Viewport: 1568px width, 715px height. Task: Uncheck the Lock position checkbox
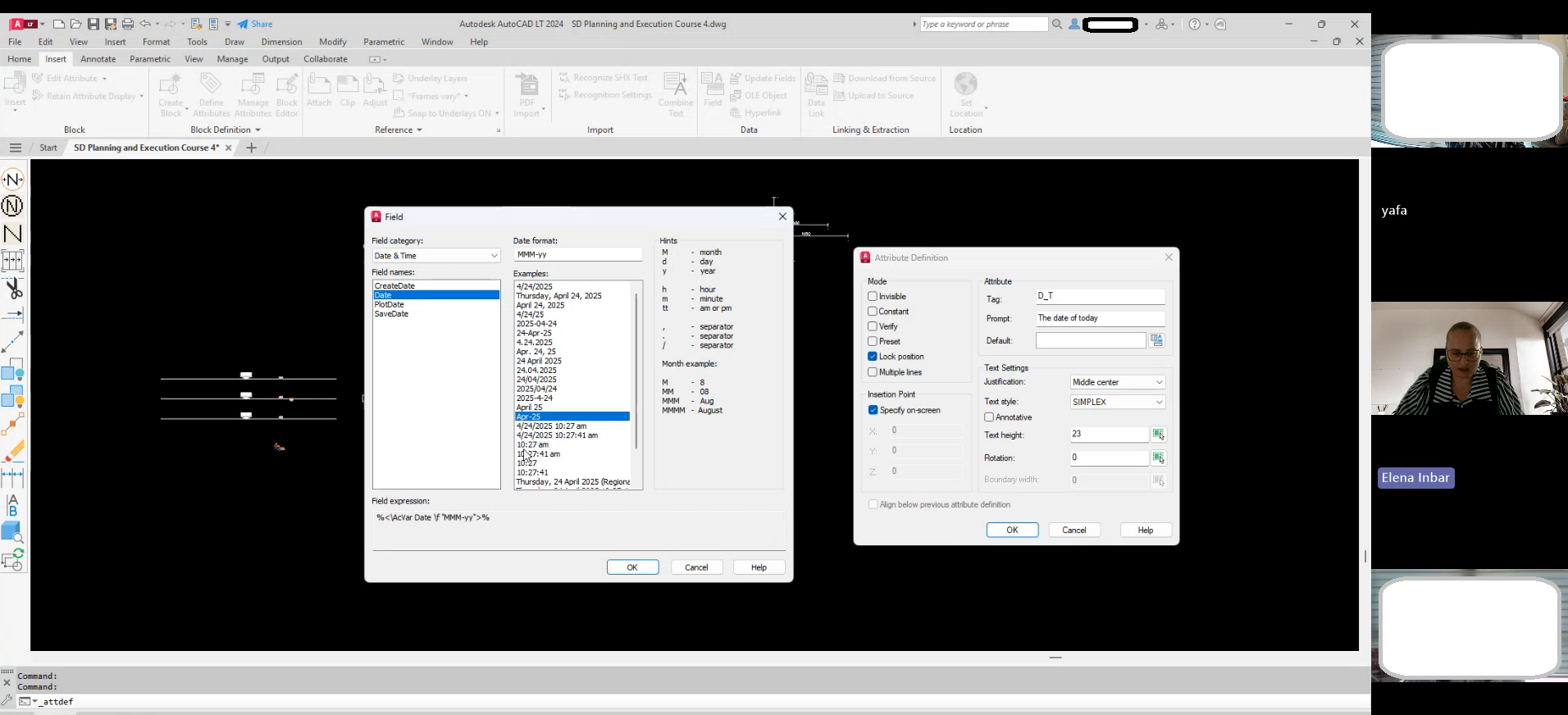pos(873,357)
